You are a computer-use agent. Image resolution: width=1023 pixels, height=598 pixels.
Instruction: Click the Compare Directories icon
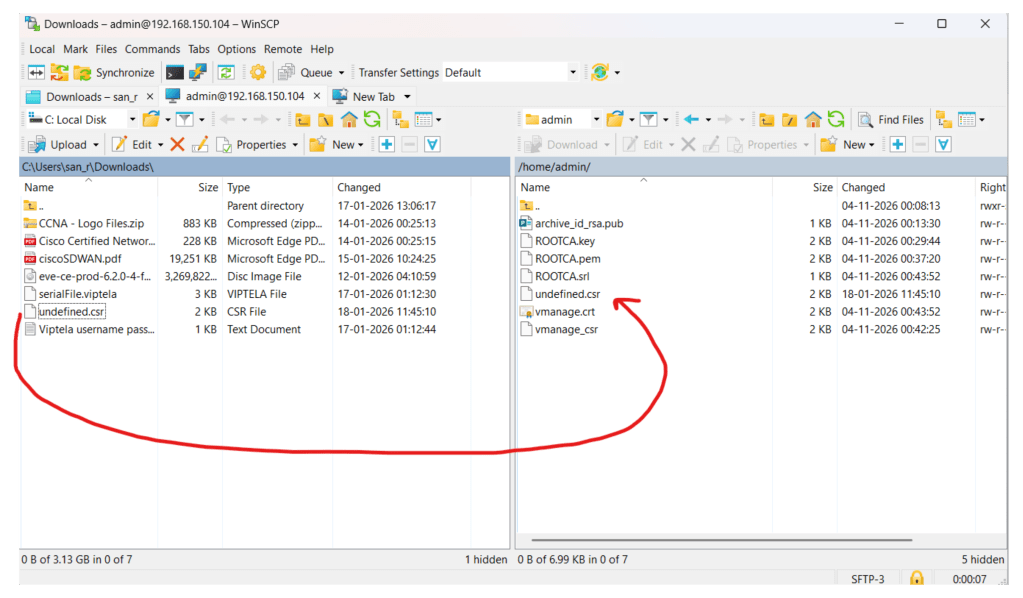pos(36,72)
